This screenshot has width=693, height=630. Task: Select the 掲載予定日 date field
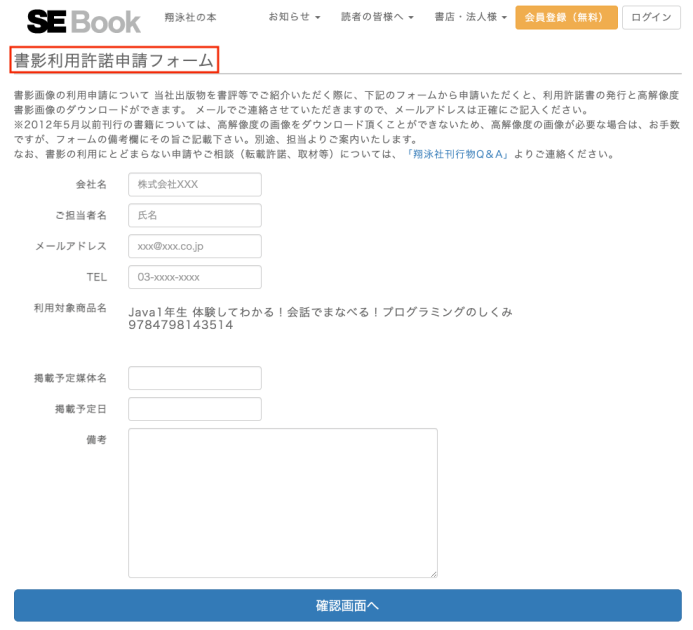pyautogui.click(x=195, y=409)
